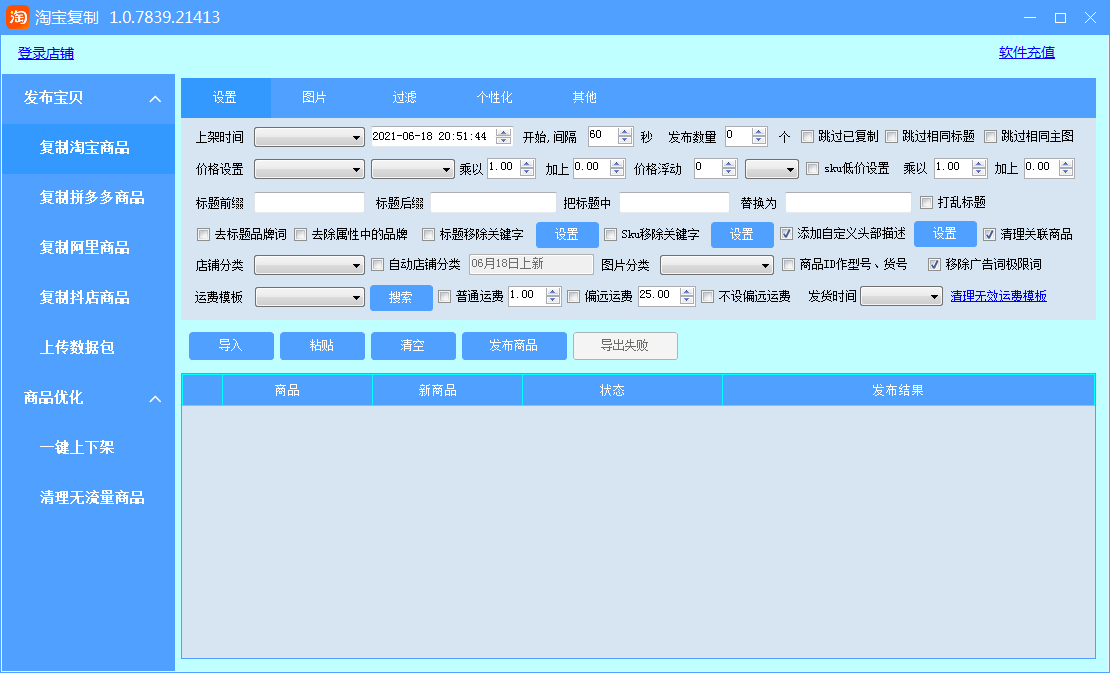Image resolution: width=1110 pixels, height=673 pixels.
Task: Collapse the 发布宝贝 sidebar section
Action: tap(155, 98)
